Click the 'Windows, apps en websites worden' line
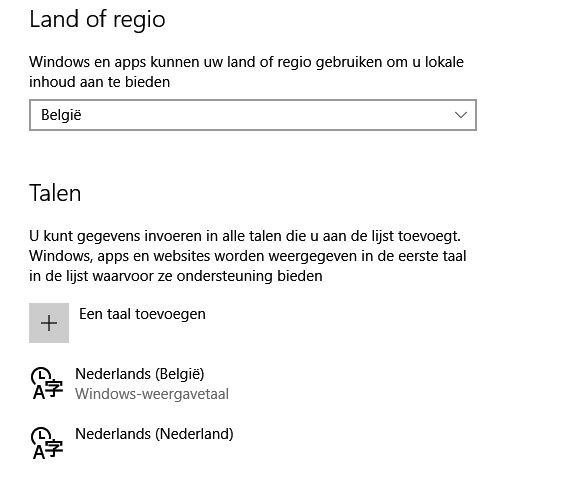Screen dimensions: 563x500 (248, 256)
